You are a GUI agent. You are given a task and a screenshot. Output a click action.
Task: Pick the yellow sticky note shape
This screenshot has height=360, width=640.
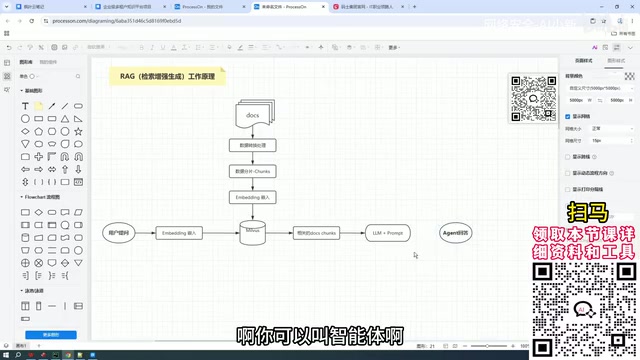pos(38,106)
